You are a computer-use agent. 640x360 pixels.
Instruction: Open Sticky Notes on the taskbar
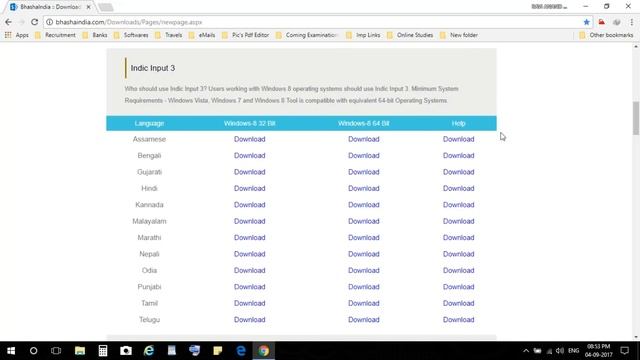click(x=218, y=351)
